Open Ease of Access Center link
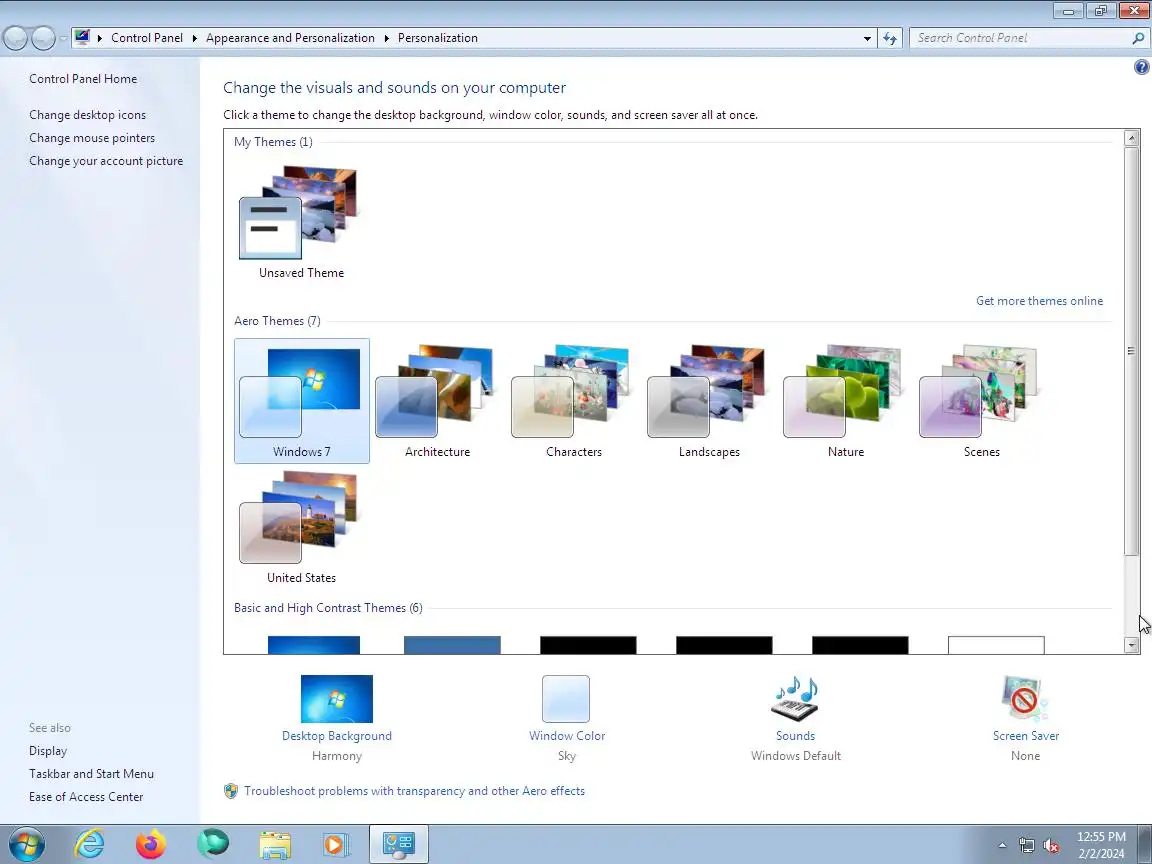This screenshot has height=864, width=1152. [x=86, y=797]
